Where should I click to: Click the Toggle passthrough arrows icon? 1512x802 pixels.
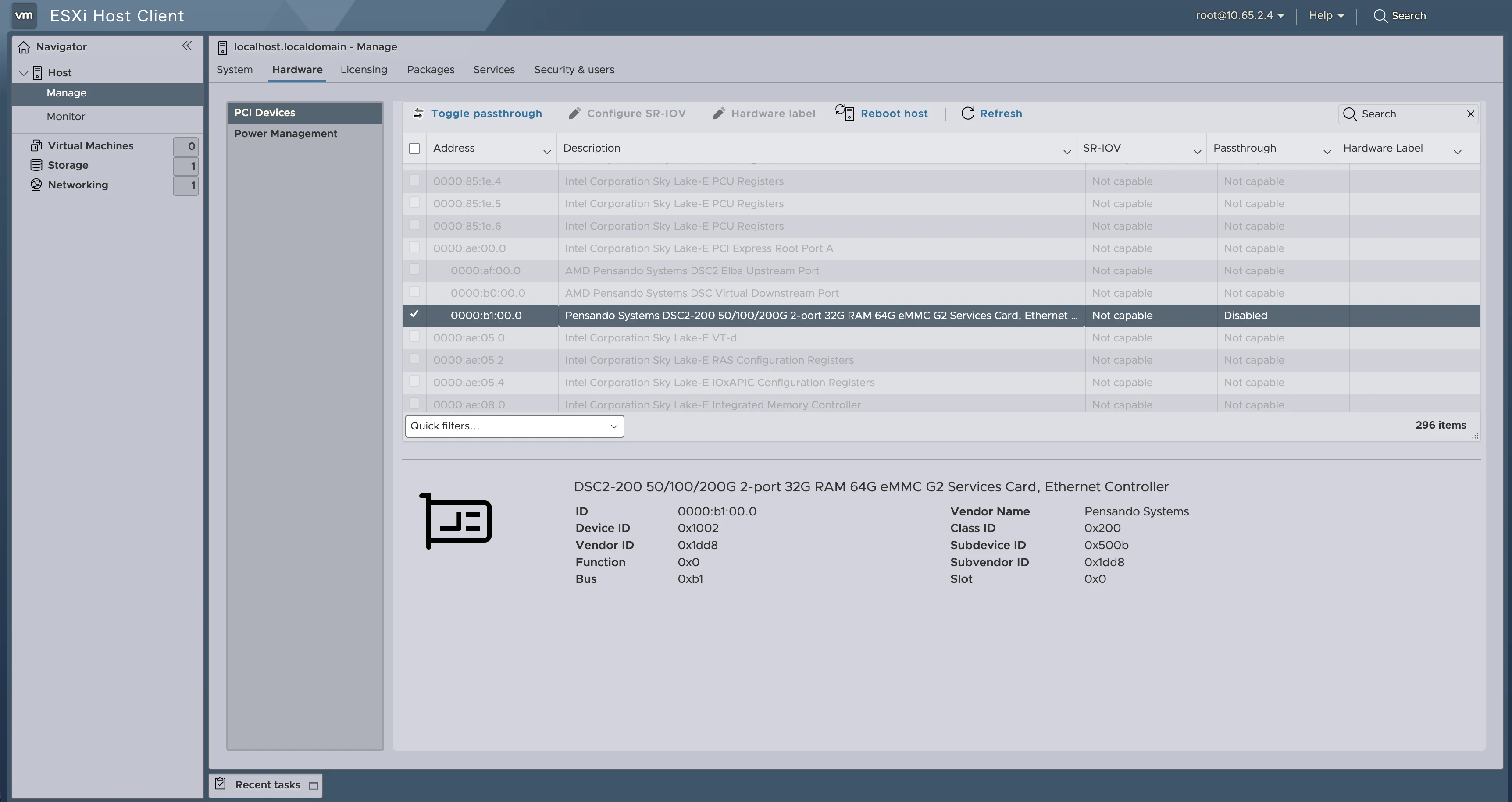418,113
